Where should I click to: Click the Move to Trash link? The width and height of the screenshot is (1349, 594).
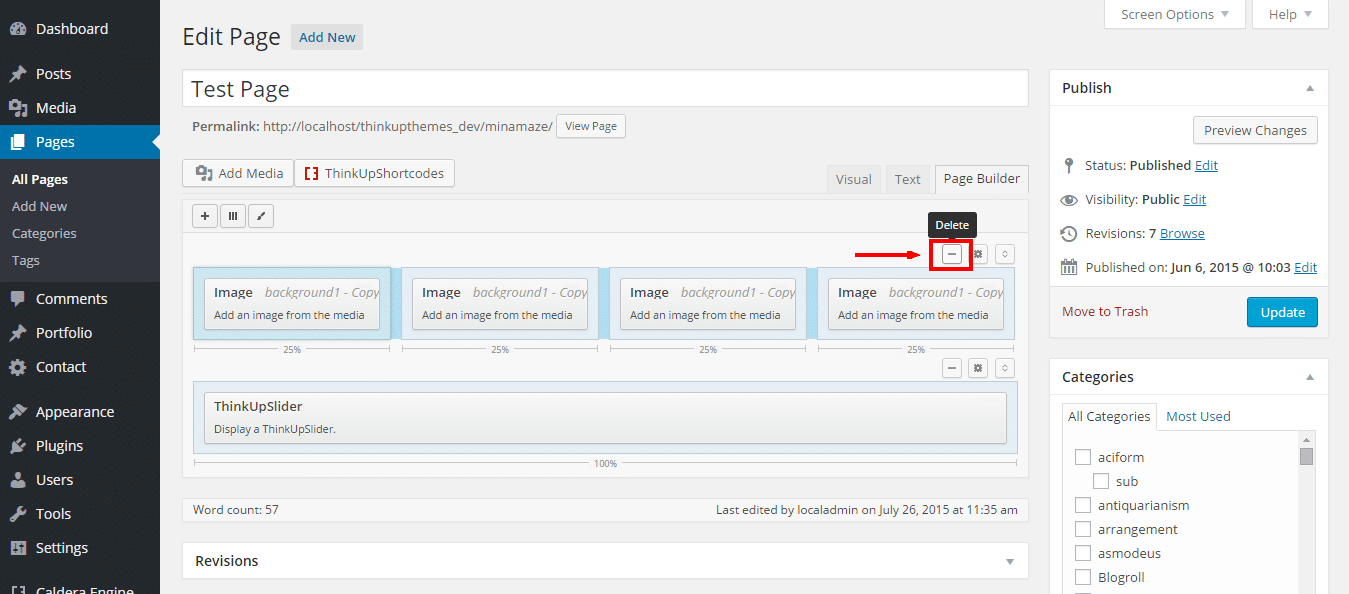tap(1105, 311)
